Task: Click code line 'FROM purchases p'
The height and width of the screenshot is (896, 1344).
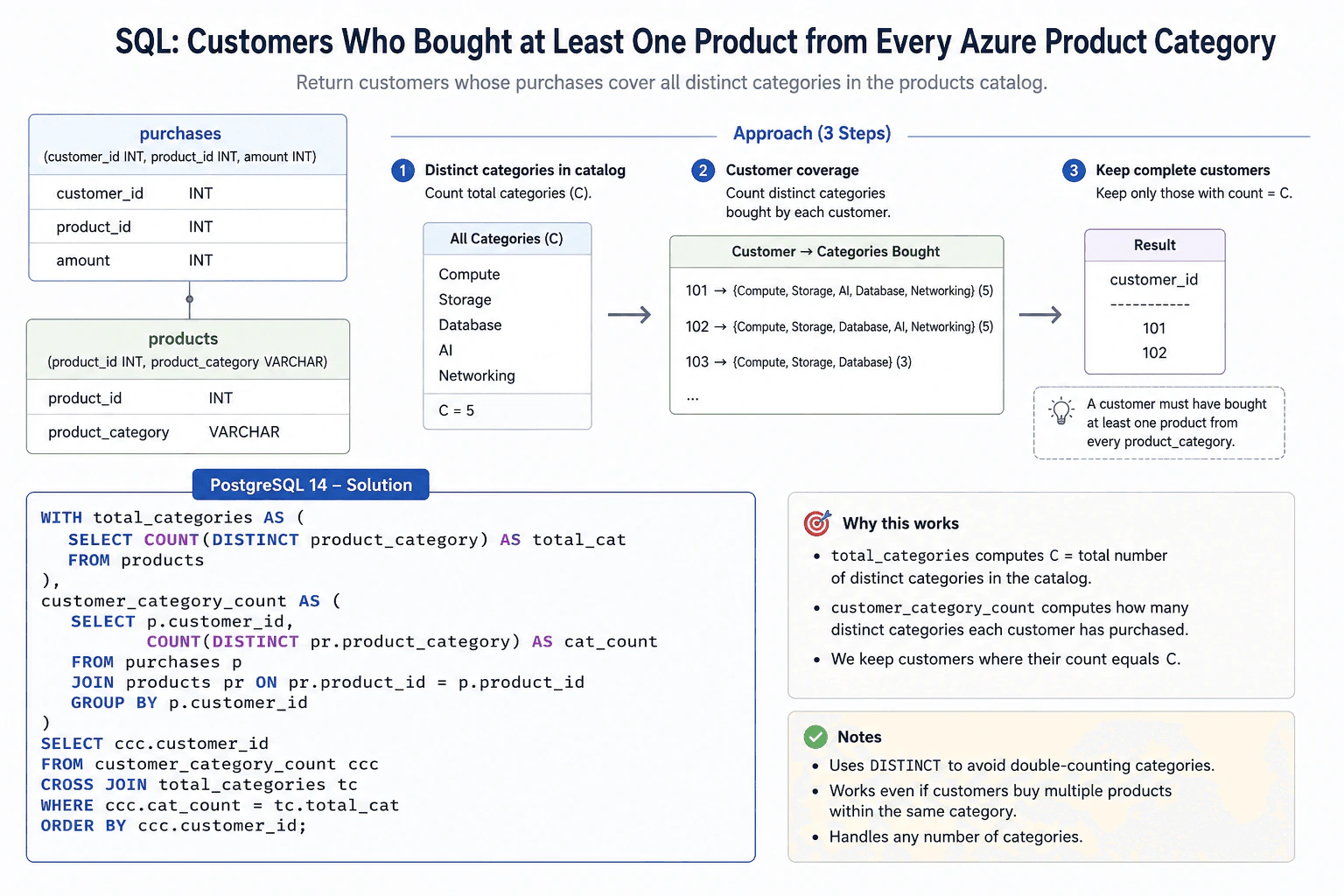Action: (x=156, y=662)
